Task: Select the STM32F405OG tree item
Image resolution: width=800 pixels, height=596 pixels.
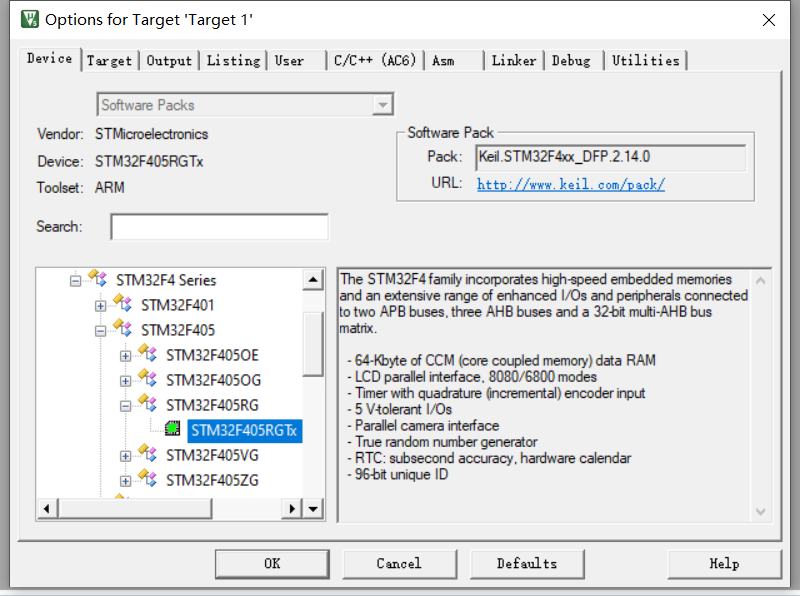Action: pos(213,380)
